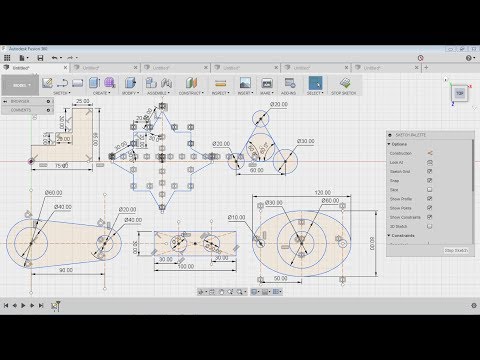Expand the INSPECT menu
The height and width of the screenshot is (360, 480).
tap(220, 93)
